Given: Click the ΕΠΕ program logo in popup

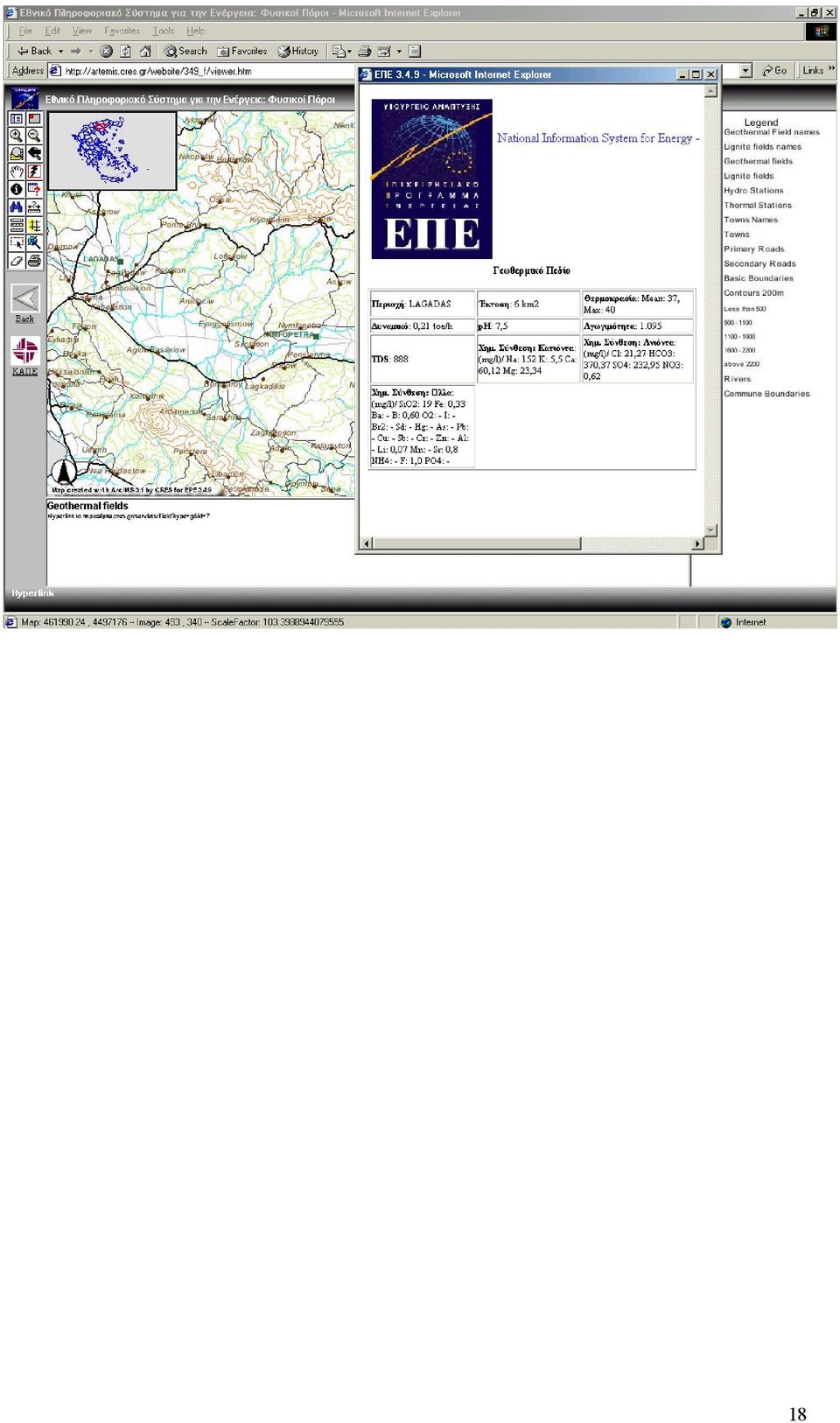Looking at the screenshot, I should 431,179.
